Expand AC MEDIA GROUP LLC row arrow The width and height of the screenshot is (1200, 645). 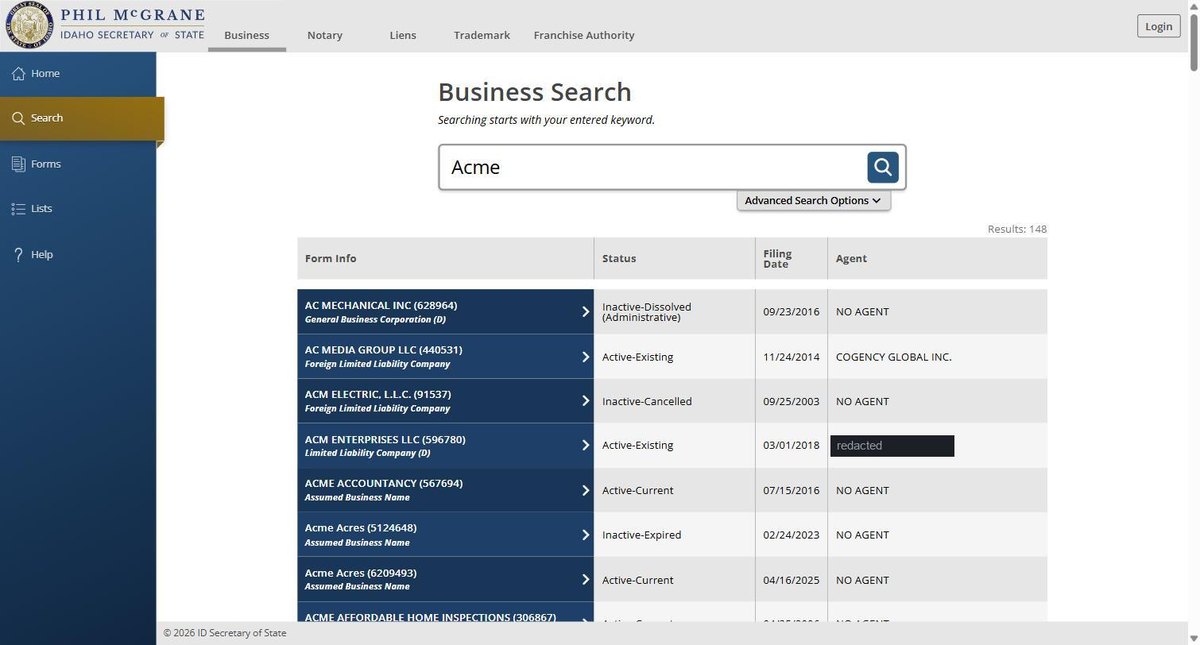586,357
